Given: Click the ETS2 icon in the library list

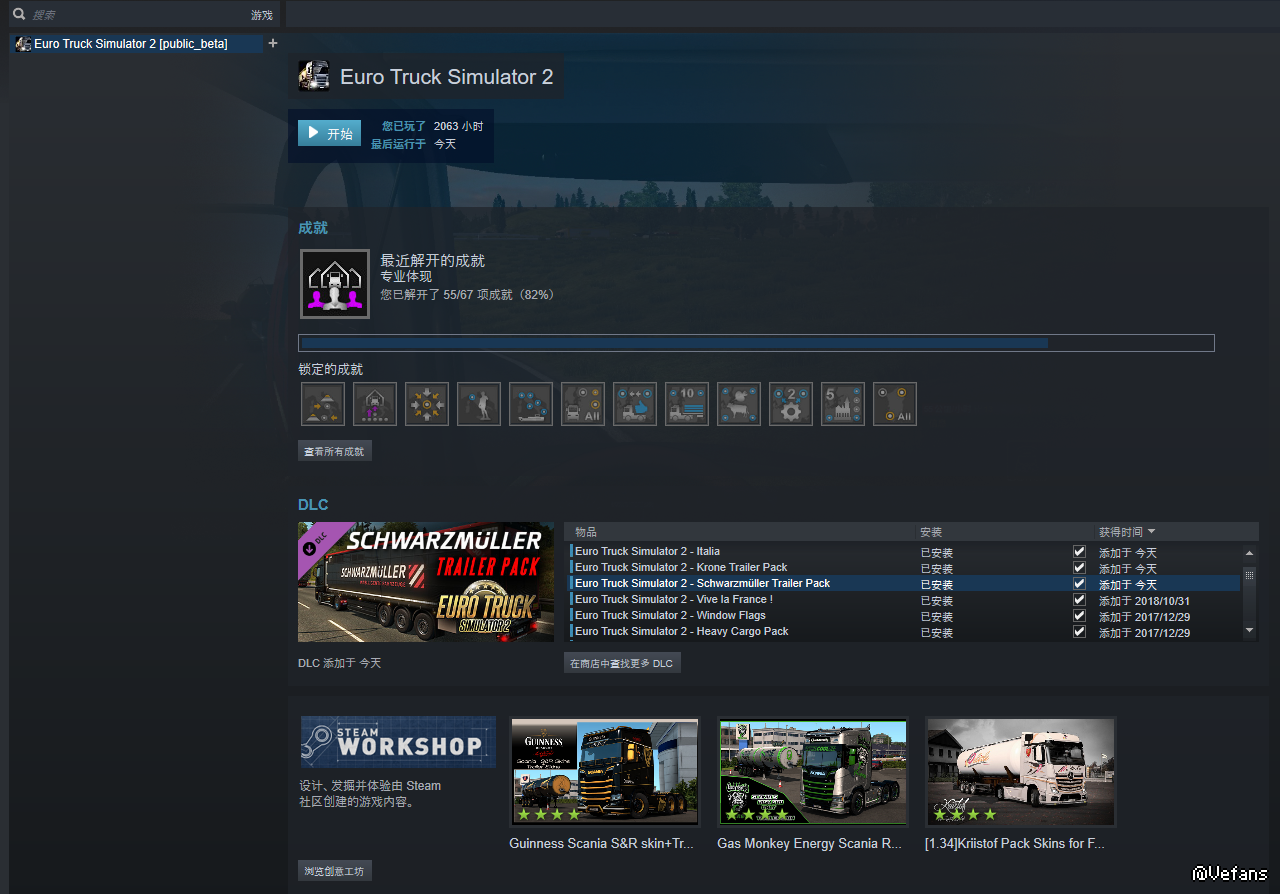Looking at the screenshot, I should coord(23,44).
